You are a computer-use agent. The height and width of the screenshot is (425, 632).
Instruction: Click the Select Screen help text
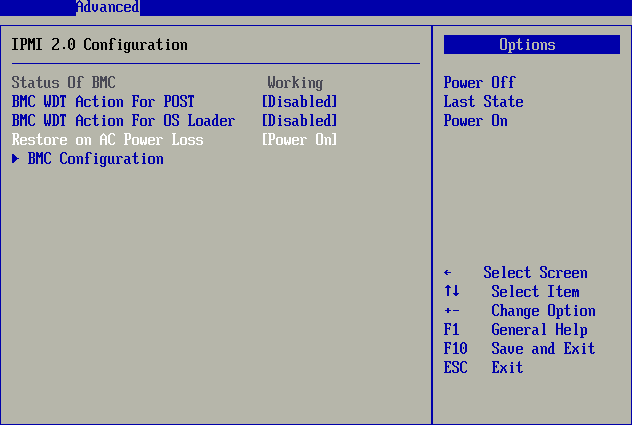pyautogui.click(x=535, y=273)
